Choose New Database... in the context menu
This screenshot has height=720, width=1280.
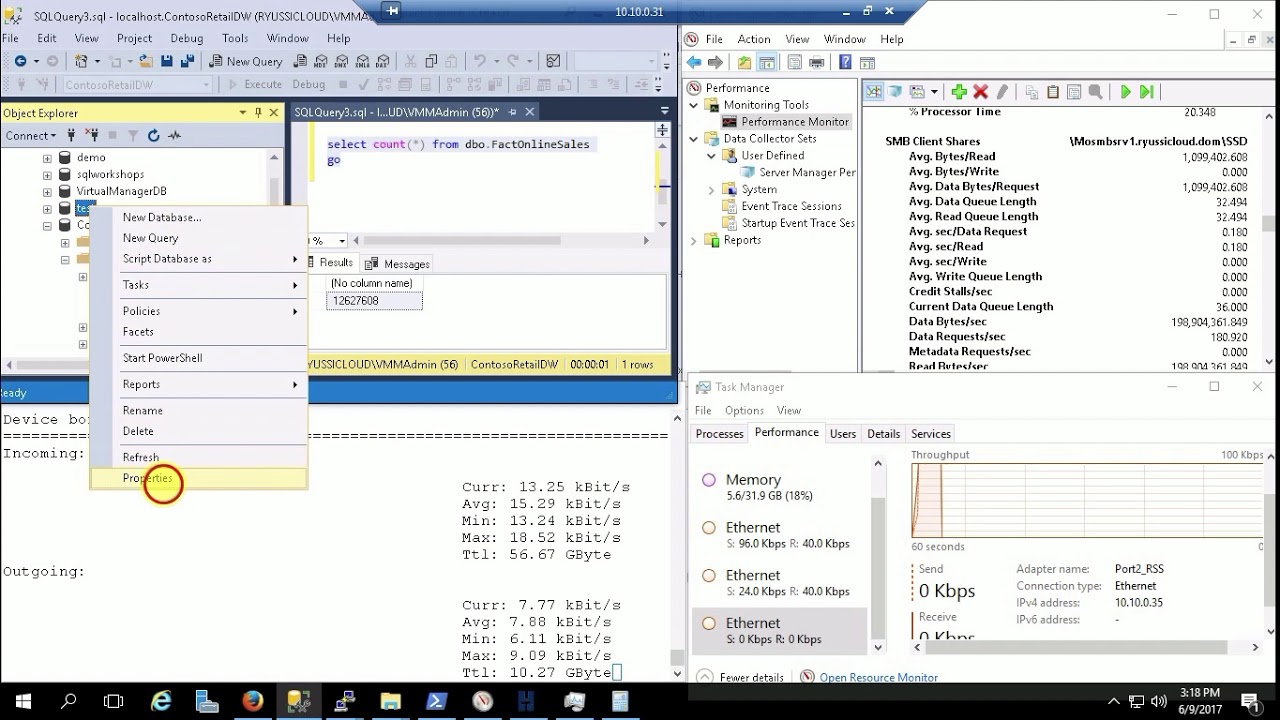pos(199,217)
